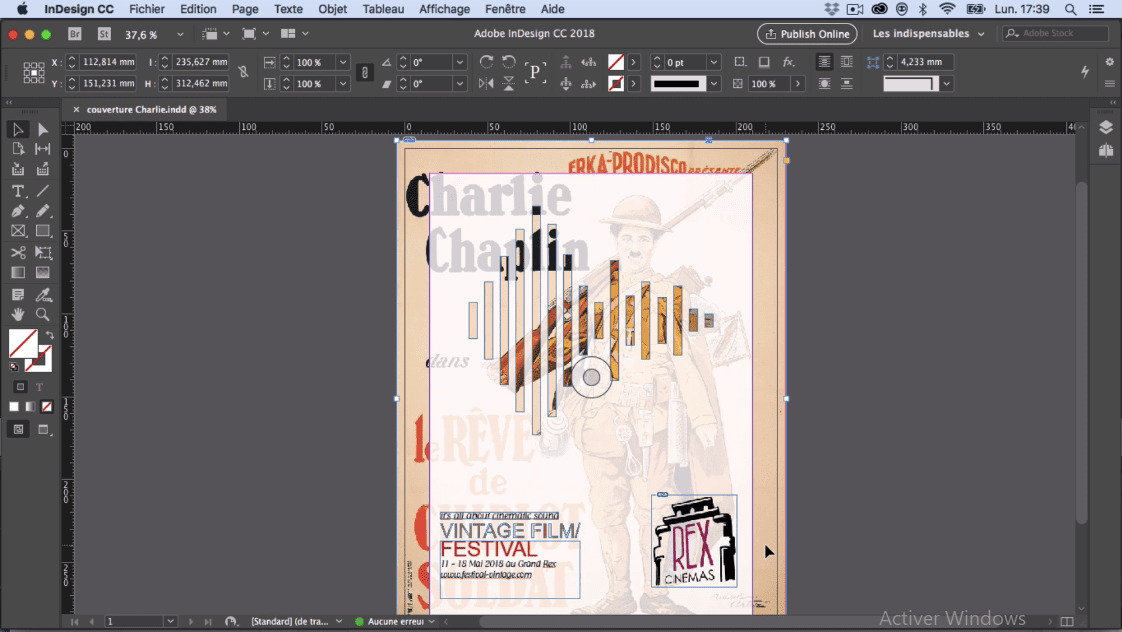Viewport: 1122px width, 632px height.
Task: Open the Les indispensables workspace dropdown
Action: 928,34
